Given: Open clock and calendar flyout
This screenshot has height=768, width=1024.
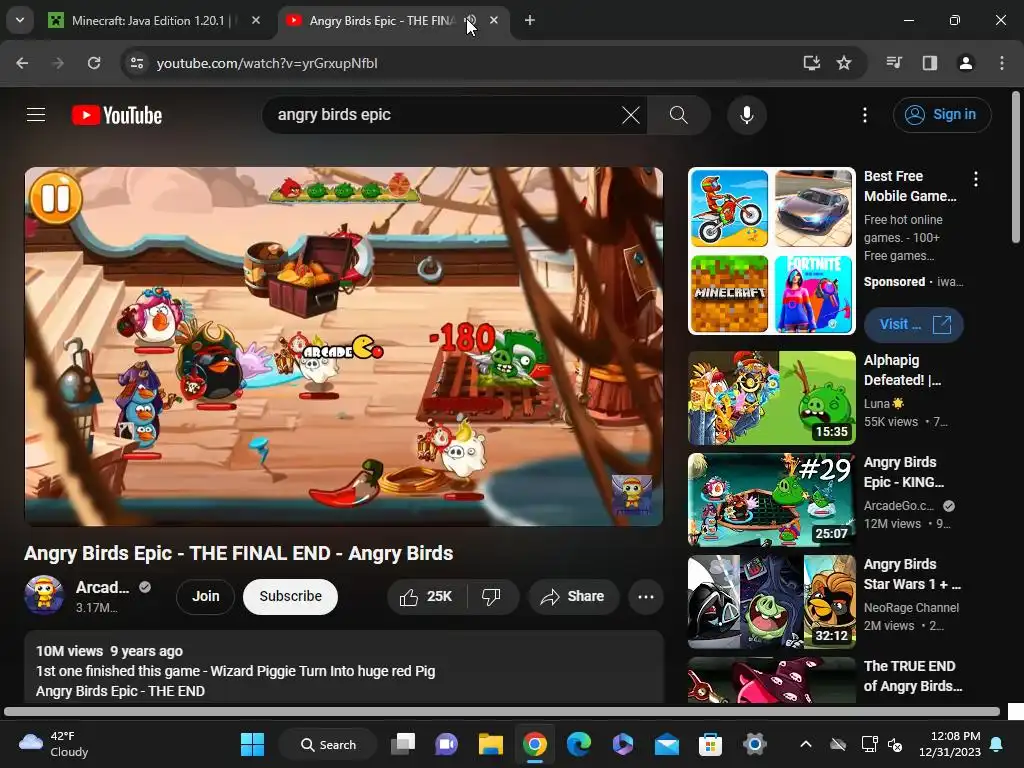Looking at the screenshot, I should tap(950, 744).
